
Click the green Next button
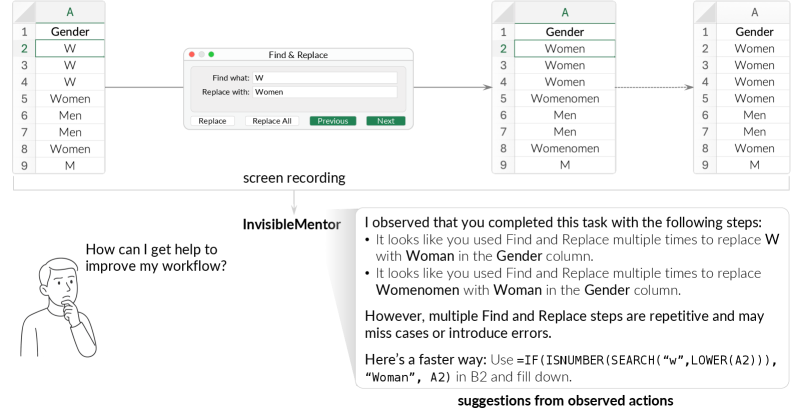[385, 121]
